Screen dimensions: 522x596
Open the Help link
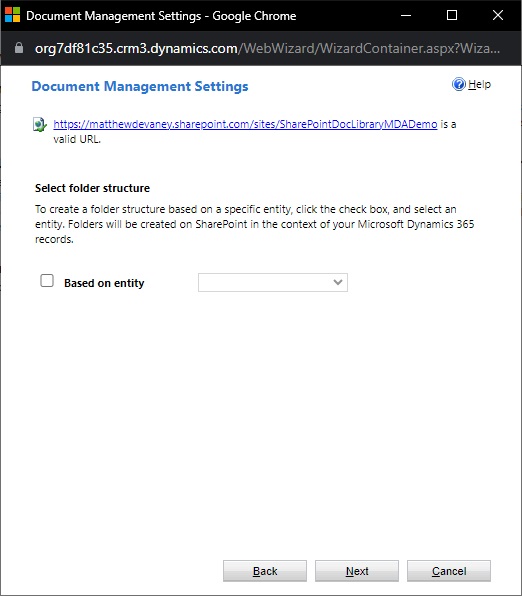[x=479, y=84]
